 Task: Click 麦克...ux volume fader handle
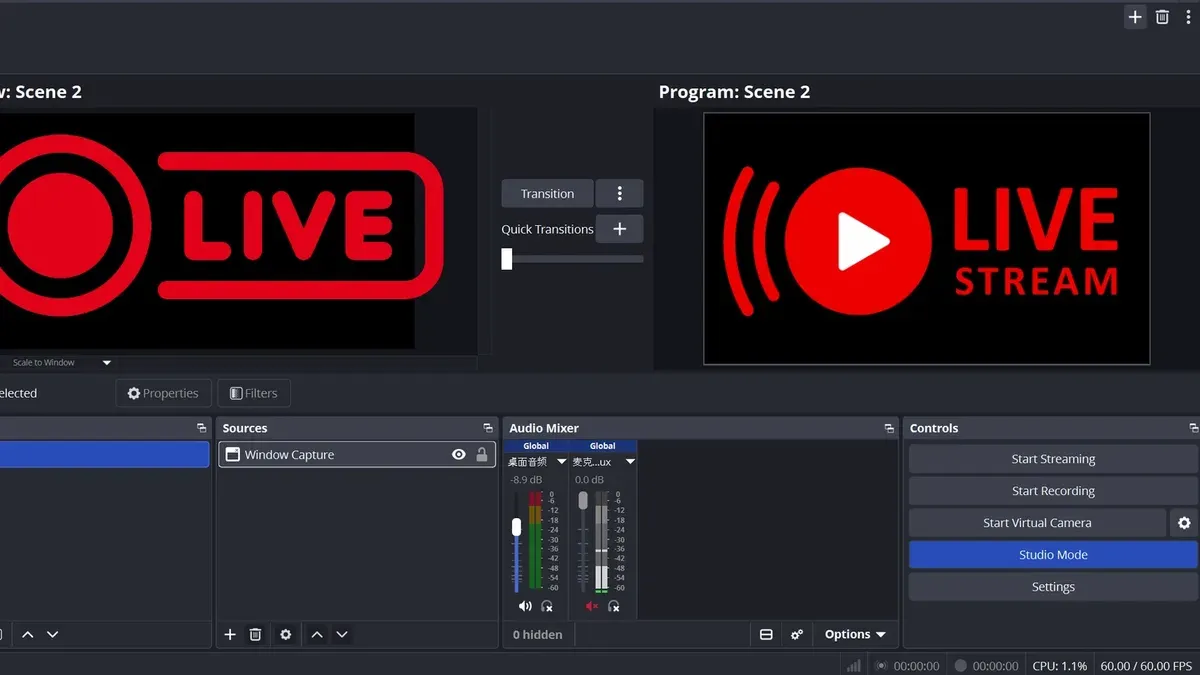point(583,499)
